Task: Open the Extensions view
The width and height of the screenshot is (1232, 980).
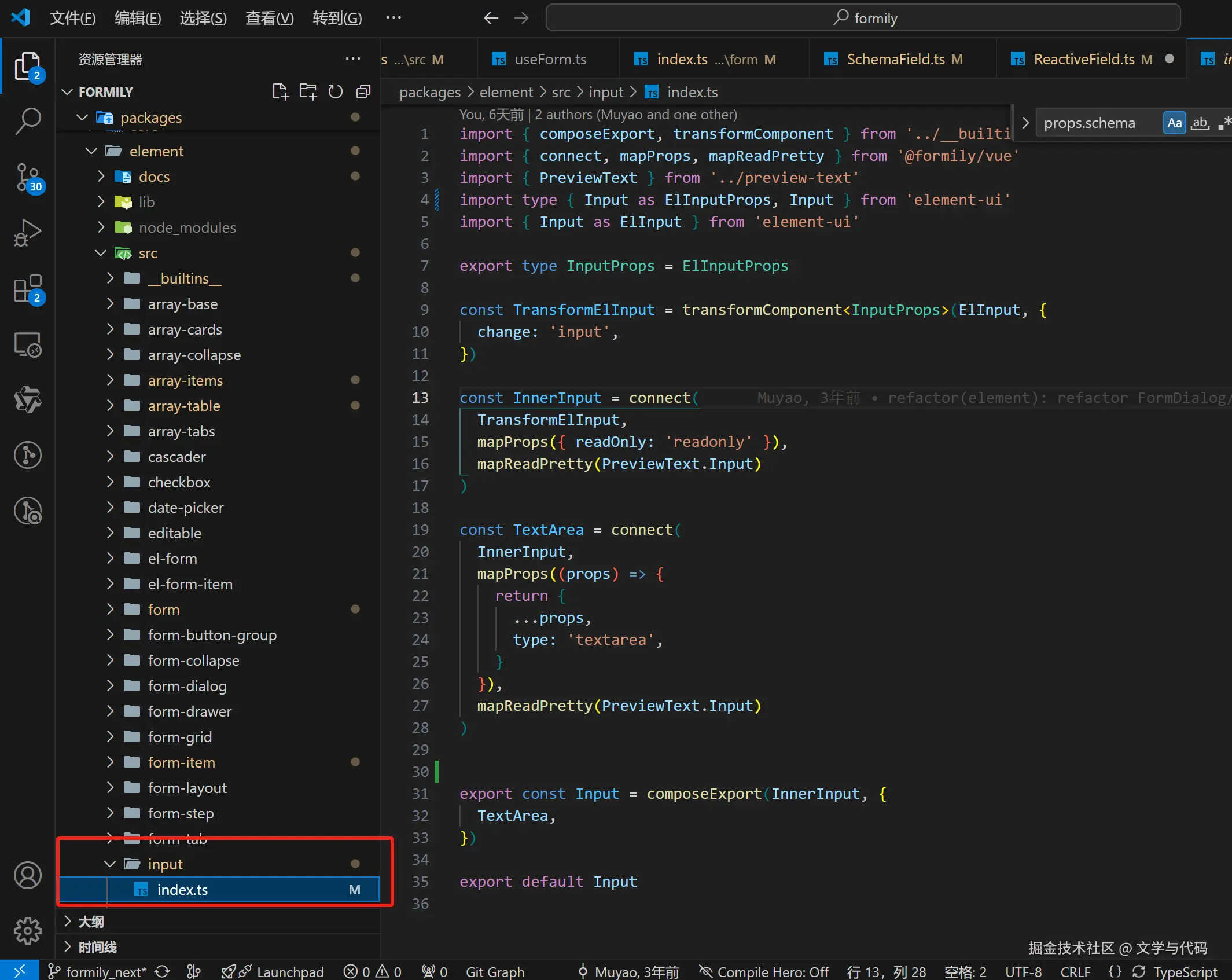Action: (x=27, y=288)
